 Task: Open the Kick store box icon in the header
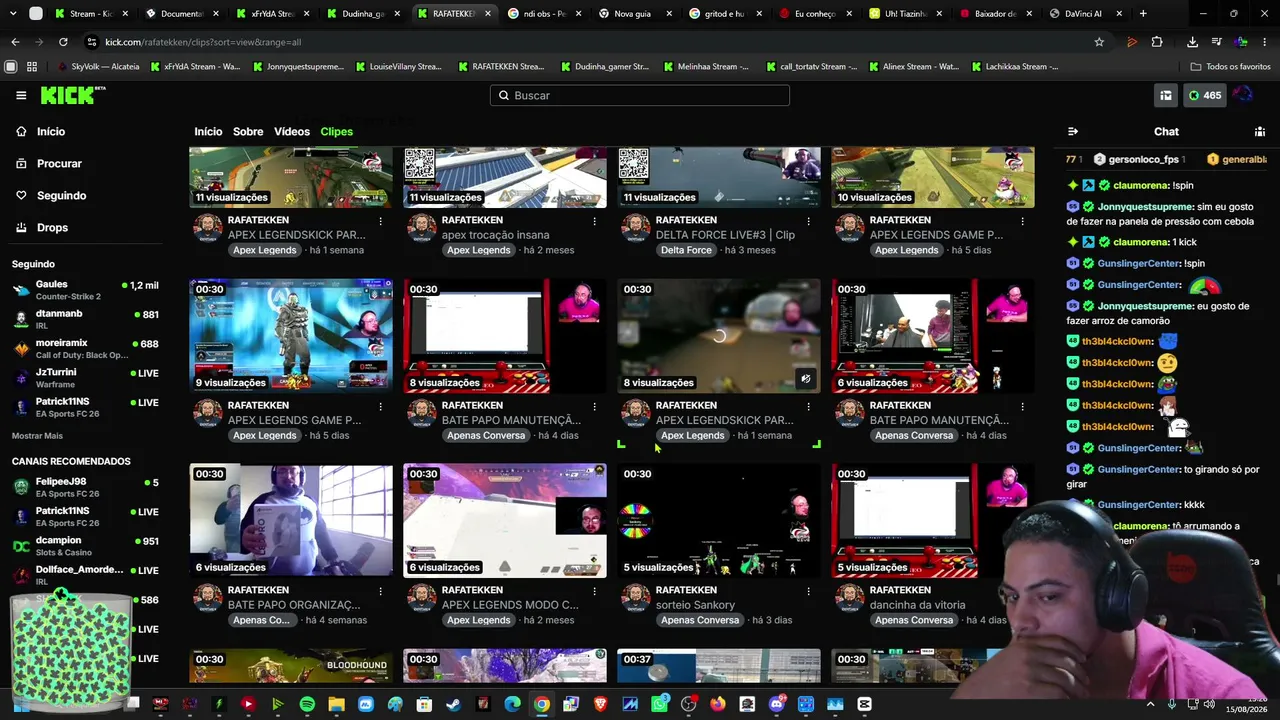(x=1166, y=95)
